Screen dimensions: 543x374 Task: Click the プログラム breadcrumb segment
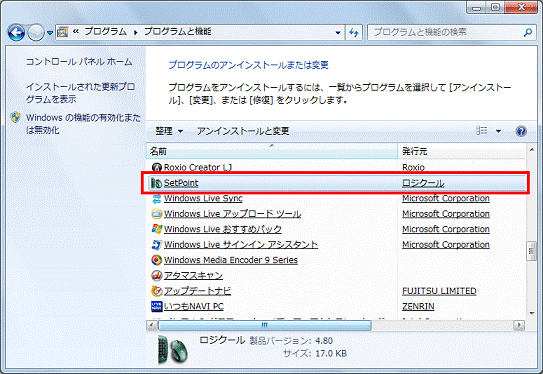105,32
